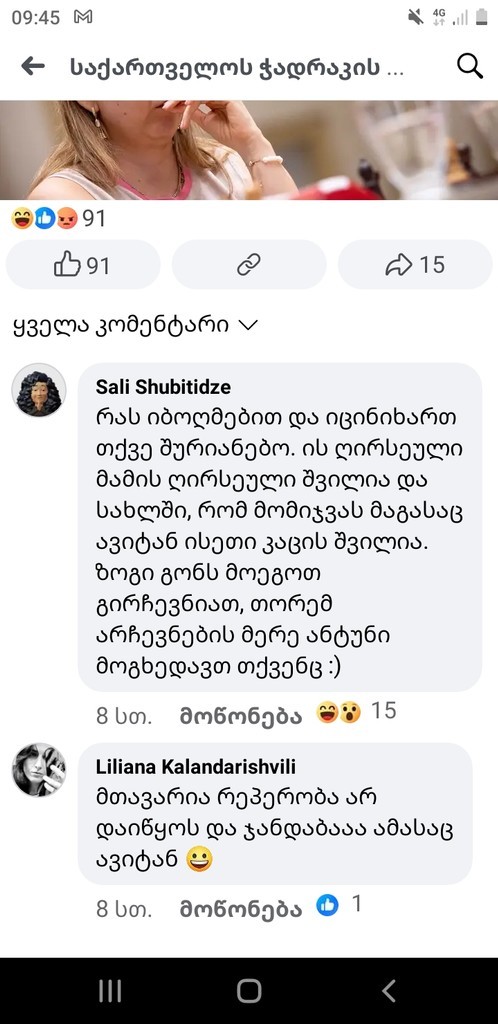Open search with magnifier icon
This screenshot has height=1024, width=498.
tap(469, 66)
